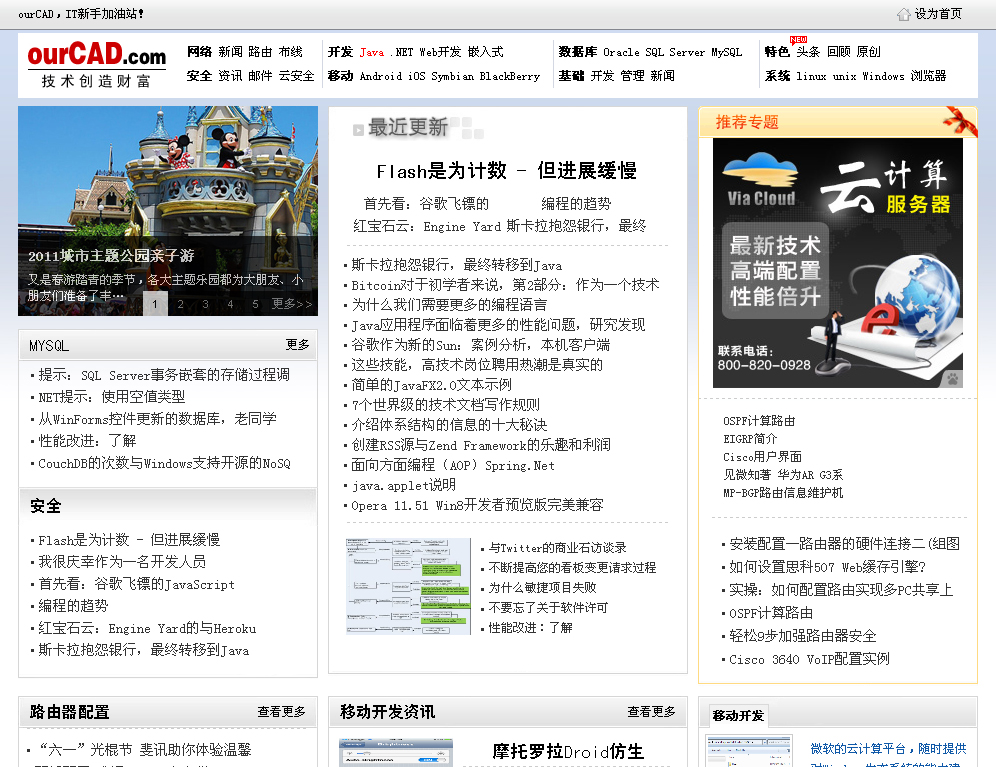
Task: Select slide 1 in the photo slideshow
Action: [x=155, y=304]
